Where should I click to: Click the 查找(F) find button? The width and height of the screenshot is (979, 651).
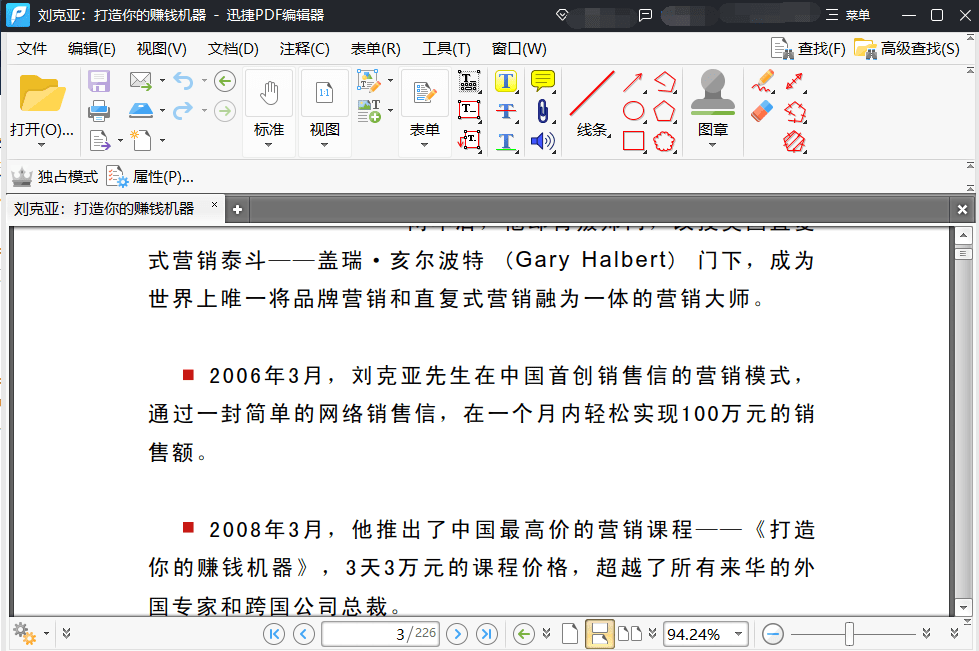pyautogui.click(x=809, y=49)
